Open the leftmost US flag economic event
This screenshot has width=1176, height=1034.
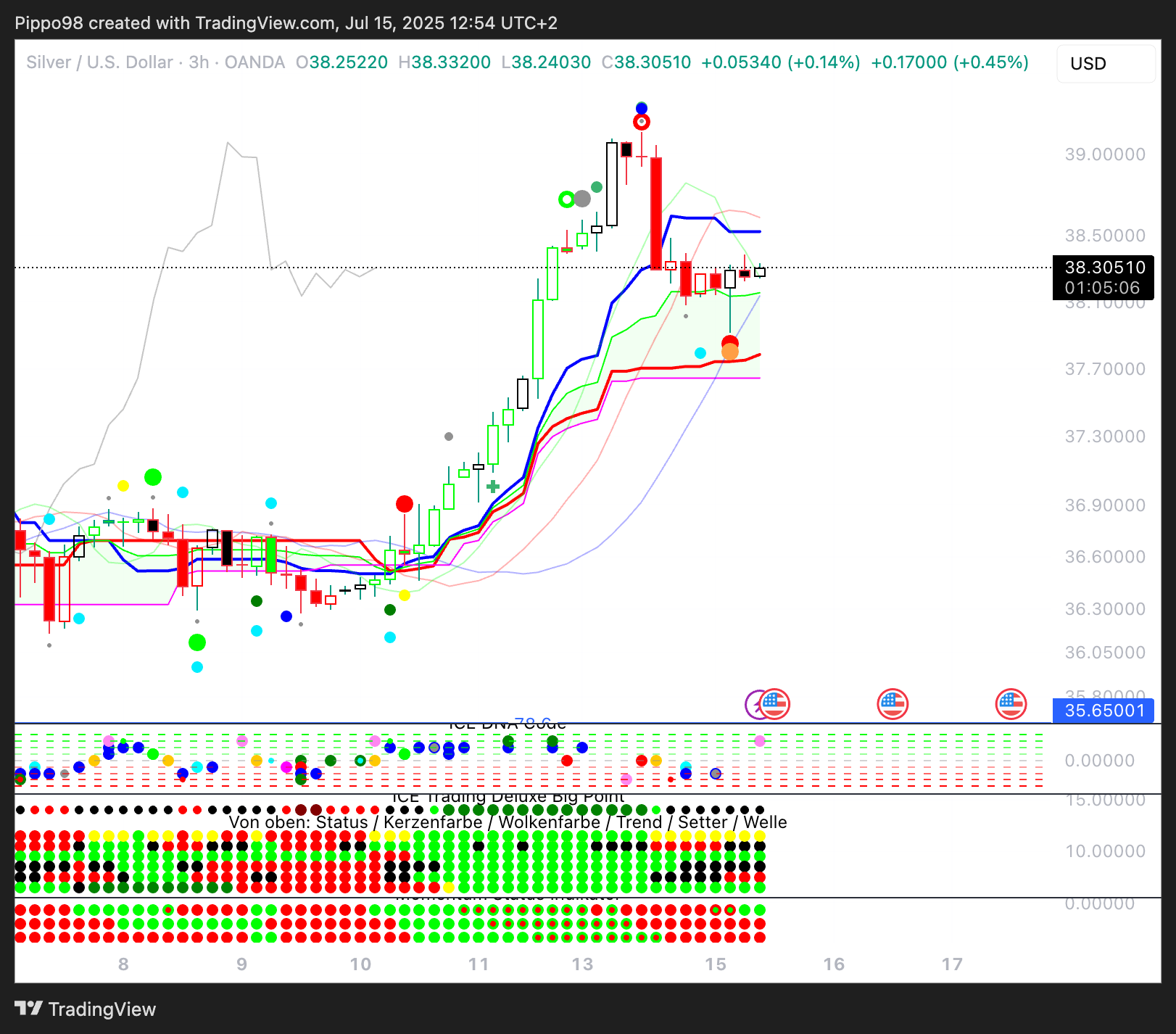coord(775,703)
